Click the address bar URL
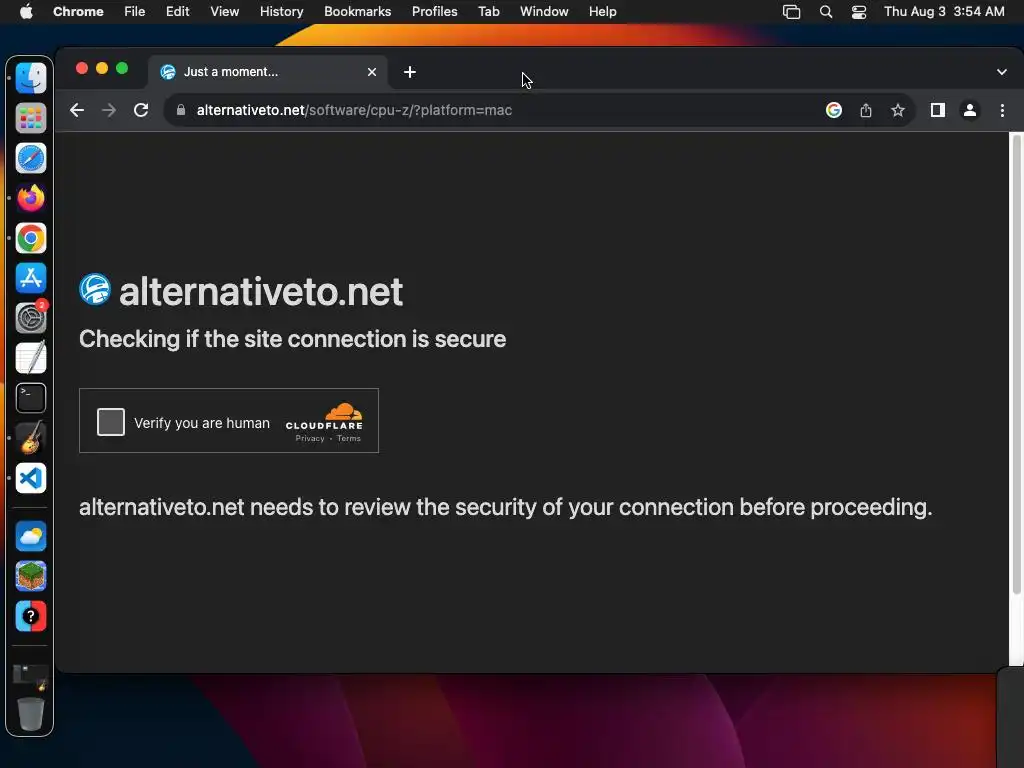This screenshot has width=1024, height=768. [x=355, y=110]
